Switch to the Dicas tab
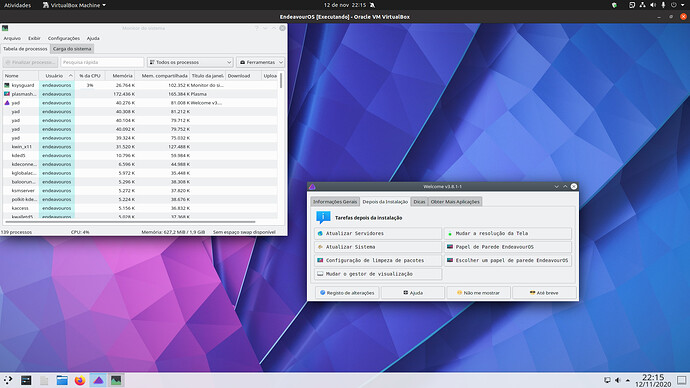The image size is (690, 388). [419, 201]
